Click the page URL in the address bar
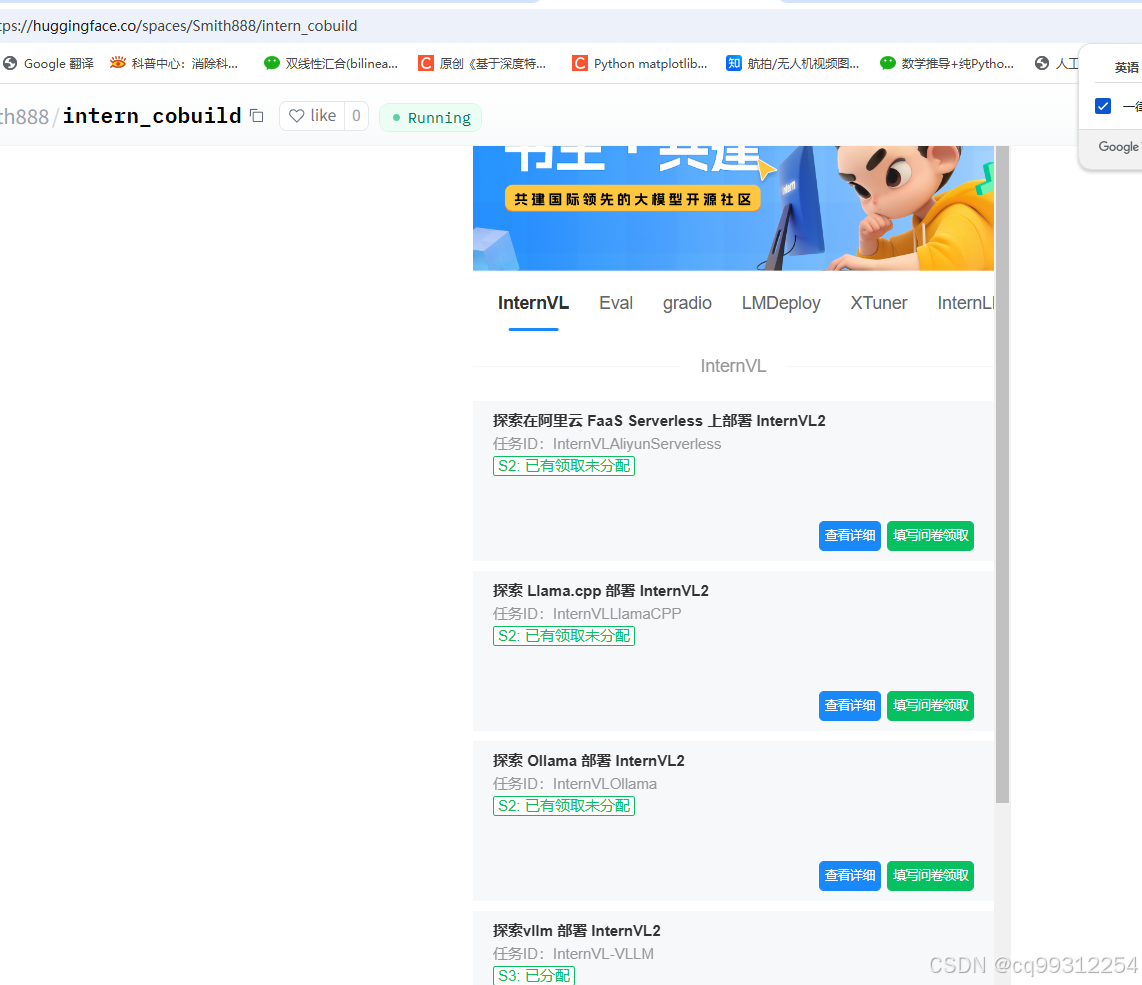This screenshot has height=985, width=1142. (x=179, y=25)
